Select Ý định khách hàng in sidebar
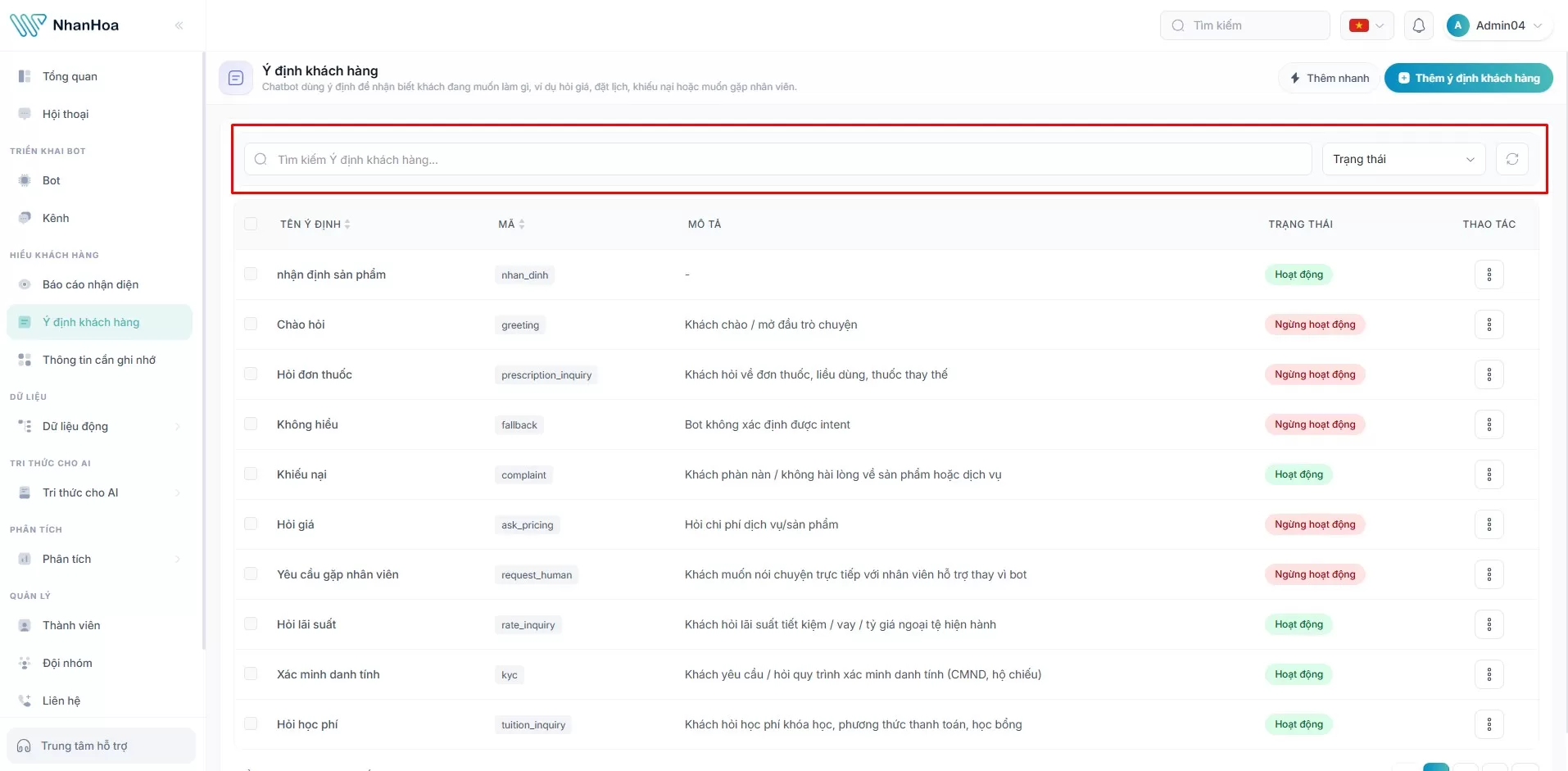The width and height of the screenshot is (1568, 771). click(99, 322)
